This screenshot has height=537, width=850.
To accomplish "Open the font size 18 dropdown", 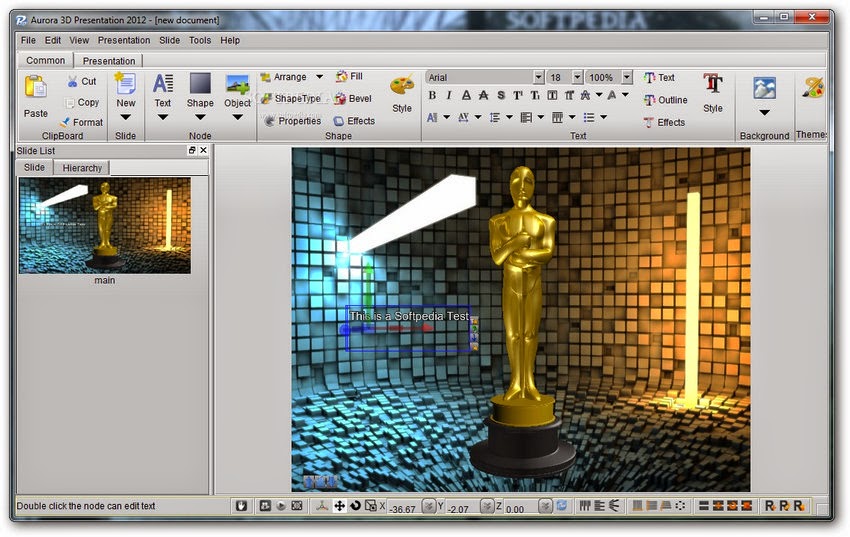I will (577, 77).
